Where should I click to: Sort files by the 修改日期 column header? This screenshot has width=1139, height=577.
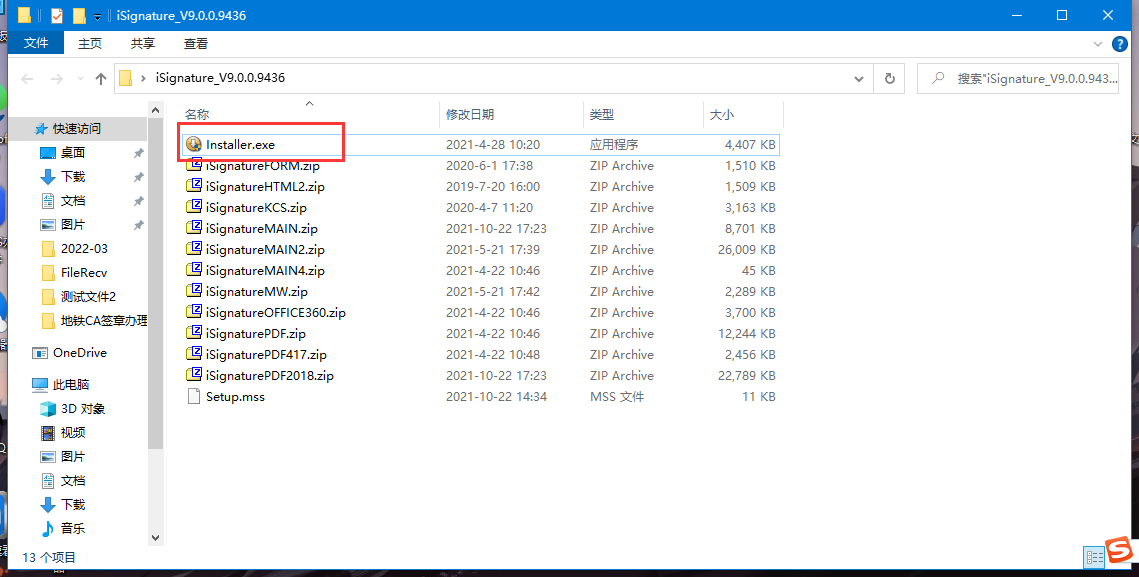(470, 115)
